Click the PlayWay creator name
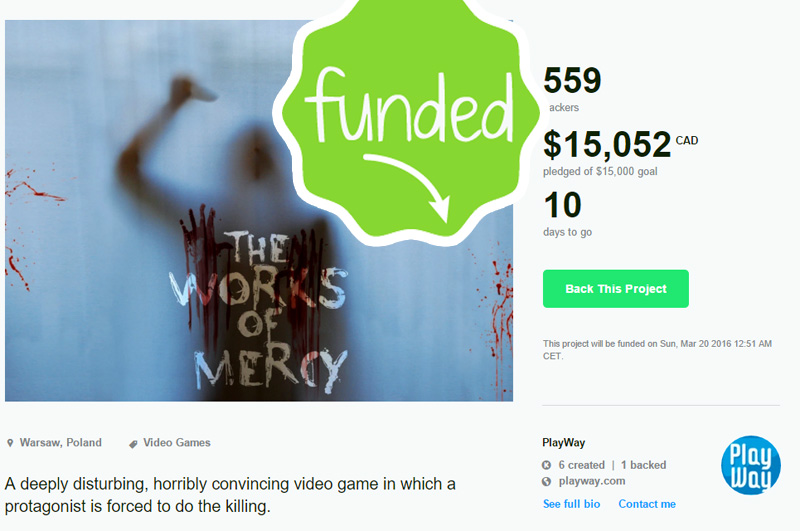Screen dimensions: 800x531 point(563,443)
